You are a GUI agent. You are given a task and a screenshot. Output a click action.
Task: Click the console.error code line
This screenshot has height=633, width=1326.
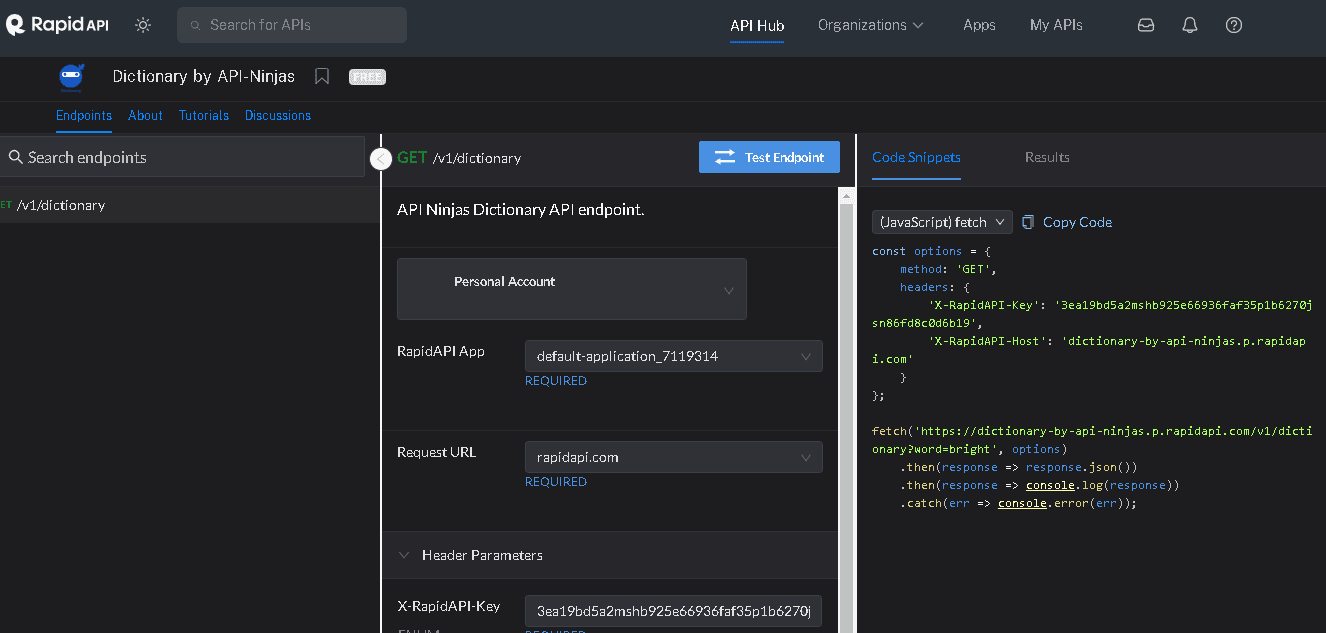tap(1018, 503)
